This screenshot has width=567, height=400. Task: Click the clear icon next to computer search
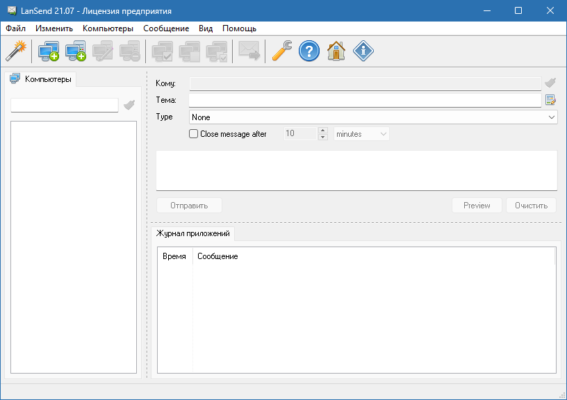[x=129, y=105]
